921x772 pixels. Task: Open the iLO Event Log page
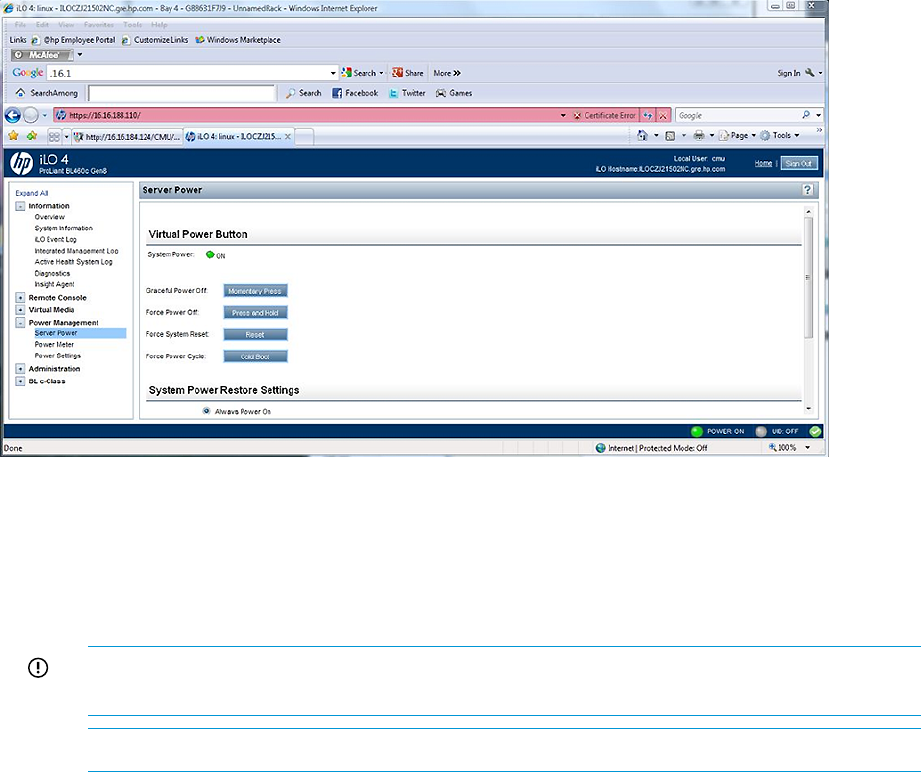pyautogui.click(x=56, y=239)
